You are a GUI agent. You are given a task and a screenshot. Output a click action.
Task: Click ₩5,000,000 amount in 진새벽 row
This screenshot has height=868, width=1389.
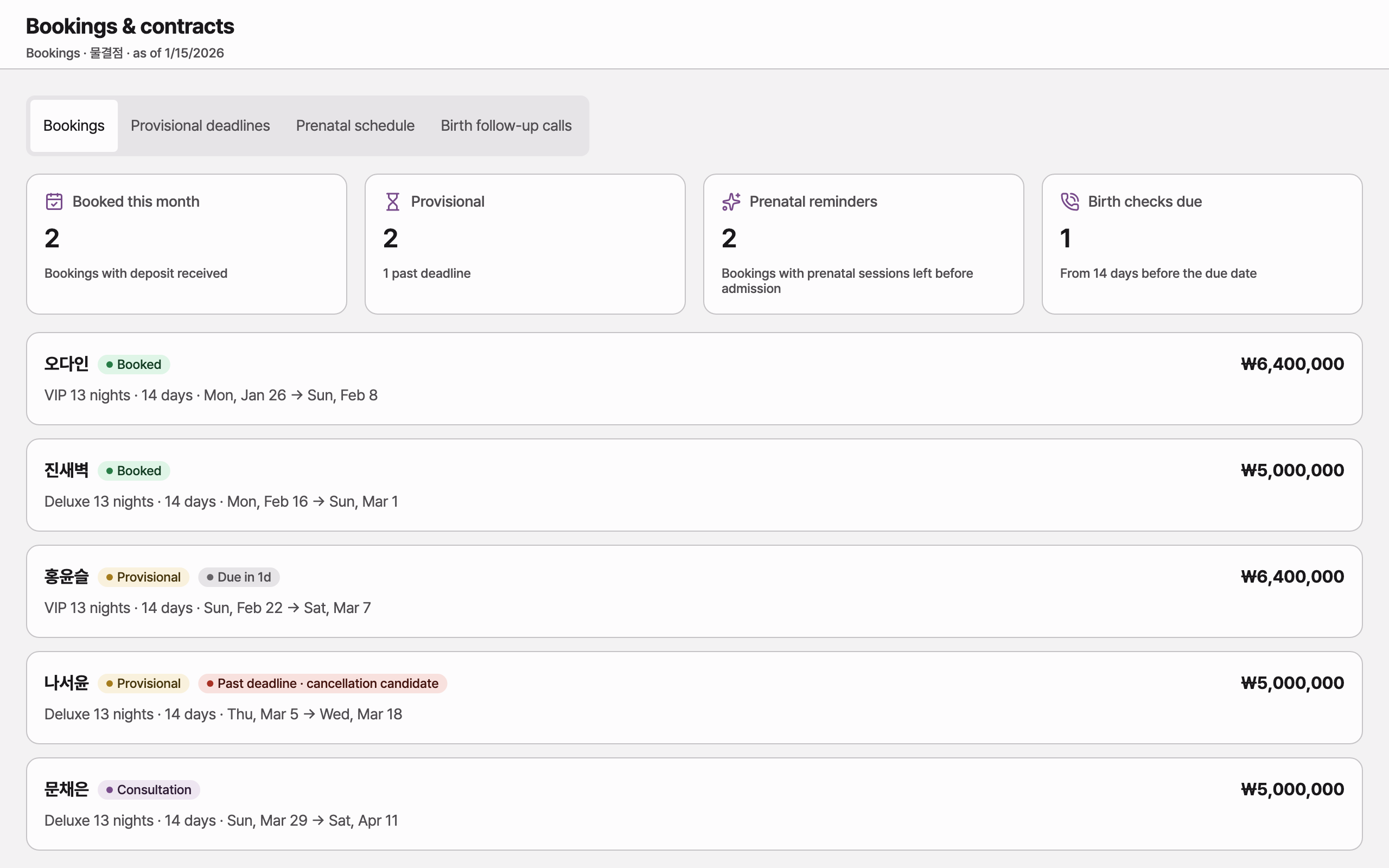[x=1292, y=470]
